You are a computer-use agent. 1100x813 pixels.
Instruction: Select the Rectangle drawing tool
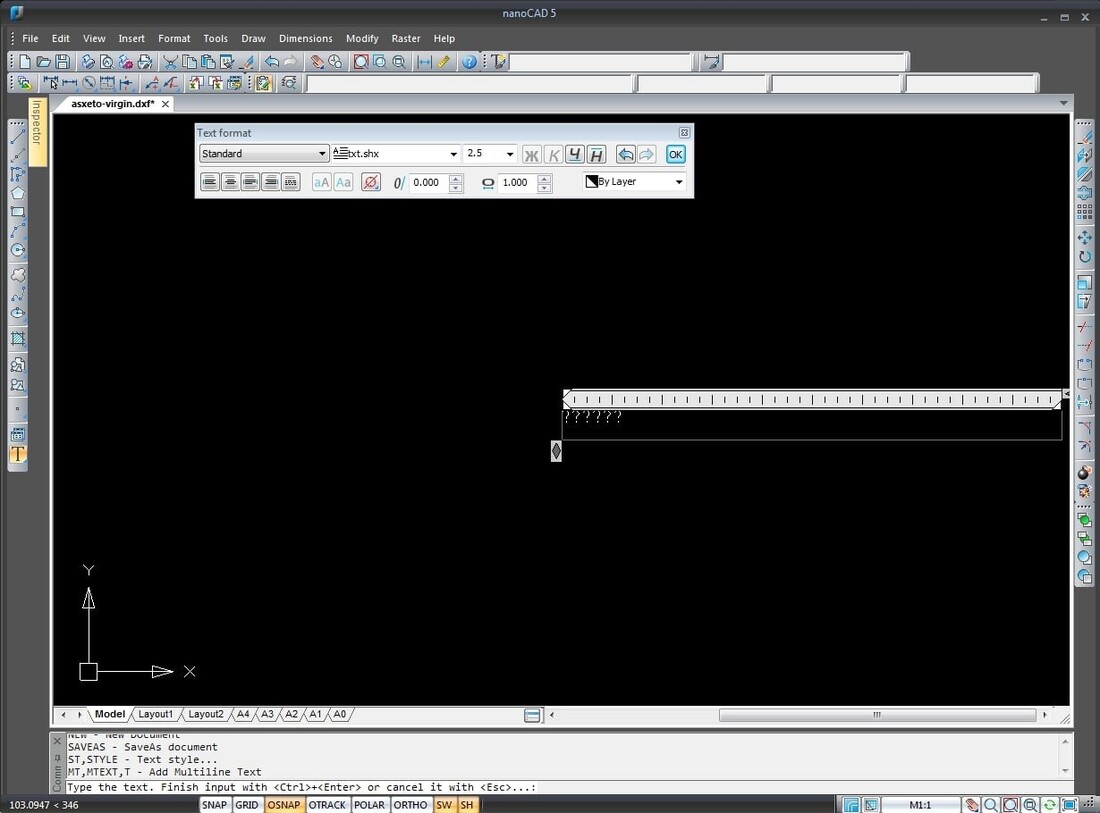tap(17, 212)
